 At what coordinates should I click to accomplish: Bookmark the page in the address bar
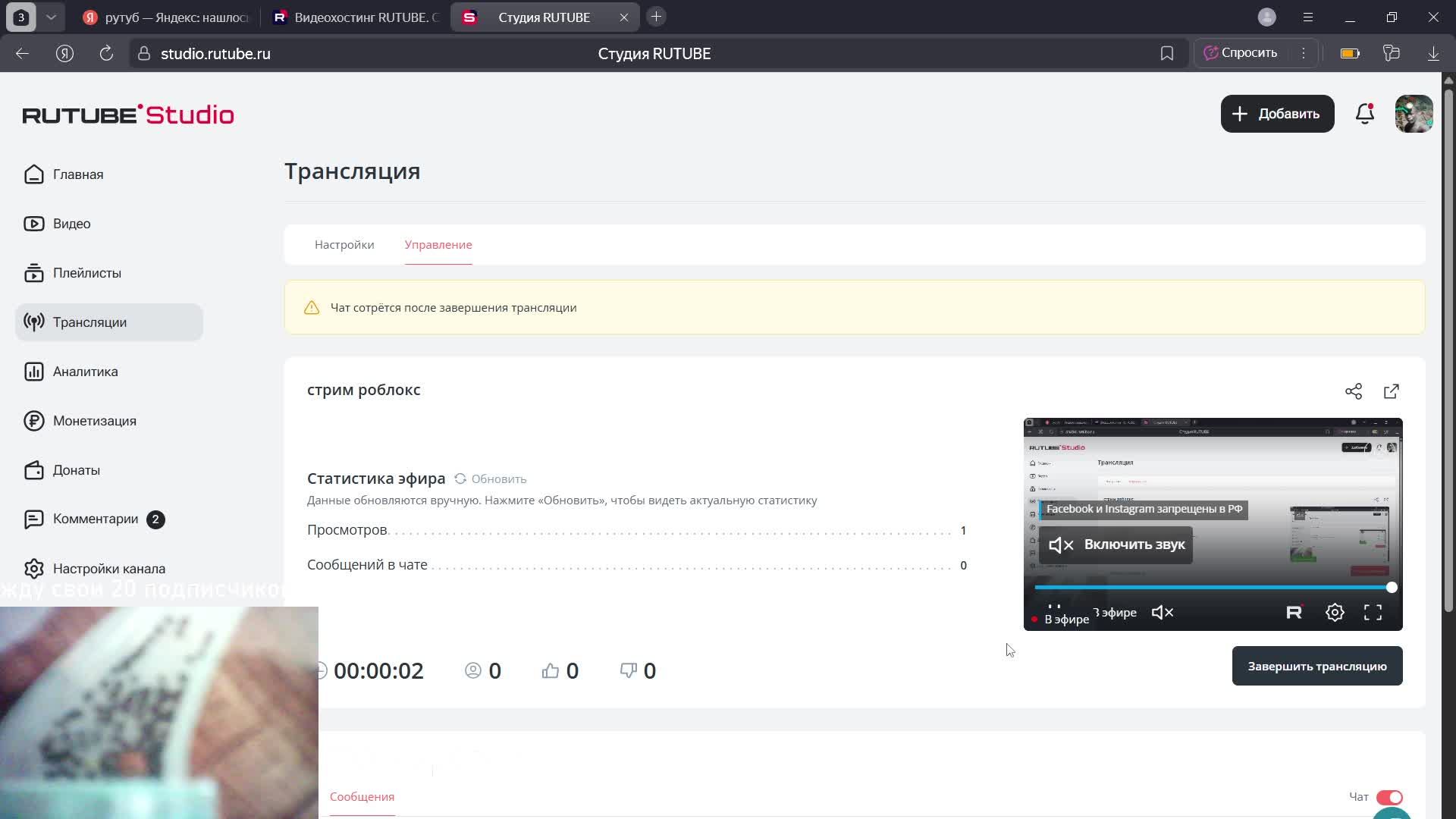coord(1167,53)
